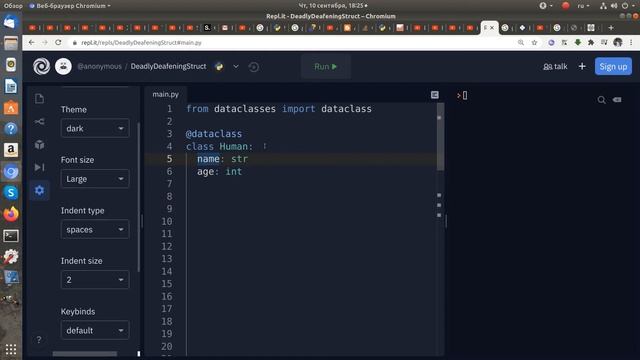Open Terminal from the dock
The height and width of the screenshot is (360, 640).
pyautogui.click(x=11, y=236)
